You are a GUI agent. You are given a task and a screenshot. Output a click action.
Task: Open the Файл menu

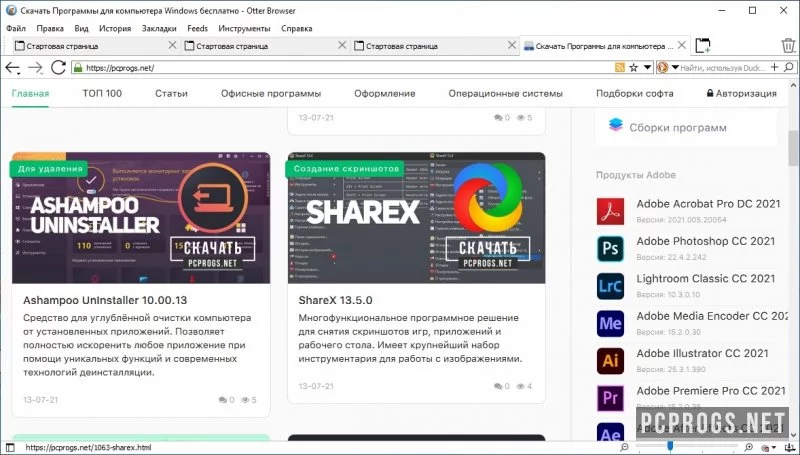pyautogui.click(x=16, y=28)
